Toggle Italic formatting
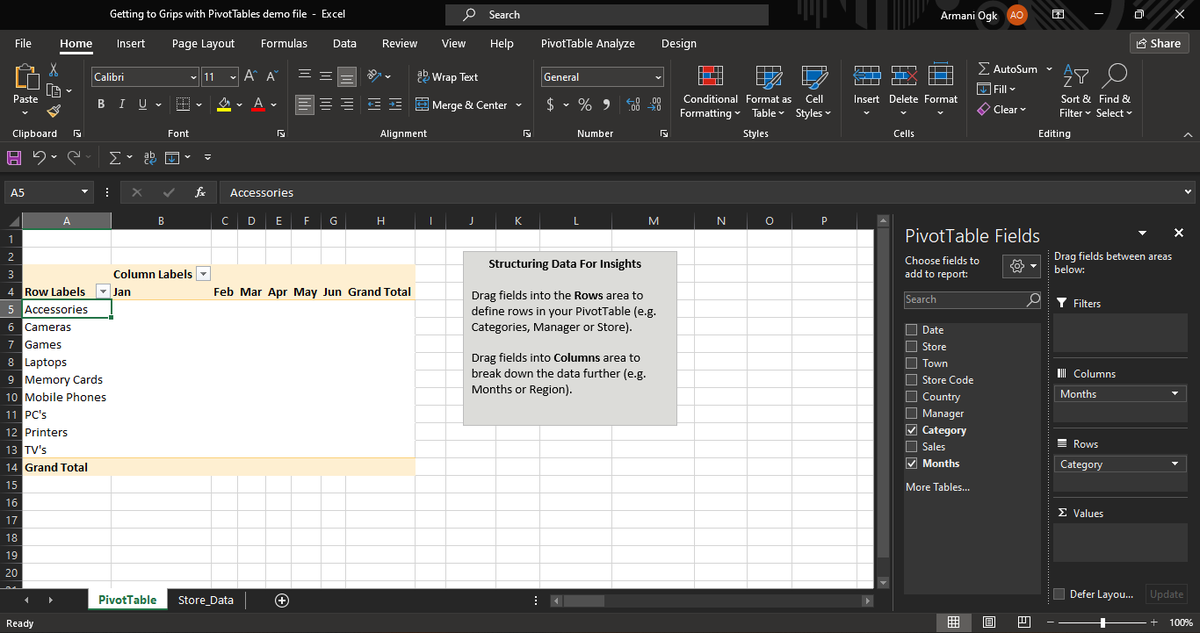The width and height of the screenshot is (1200, 633). pos(121,104)
